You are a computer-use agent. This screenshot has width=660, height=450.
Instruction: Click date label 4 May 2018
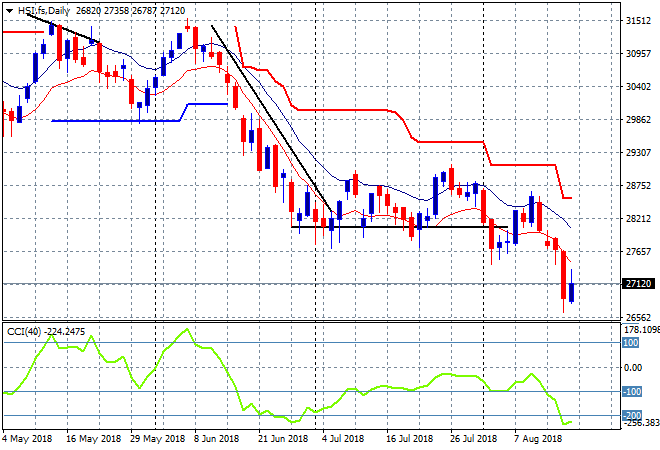pos(27,439)
